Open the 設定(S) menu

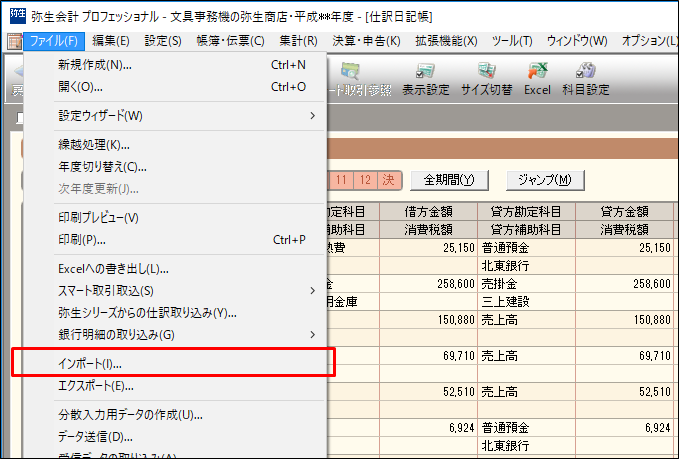coord(163,41)
